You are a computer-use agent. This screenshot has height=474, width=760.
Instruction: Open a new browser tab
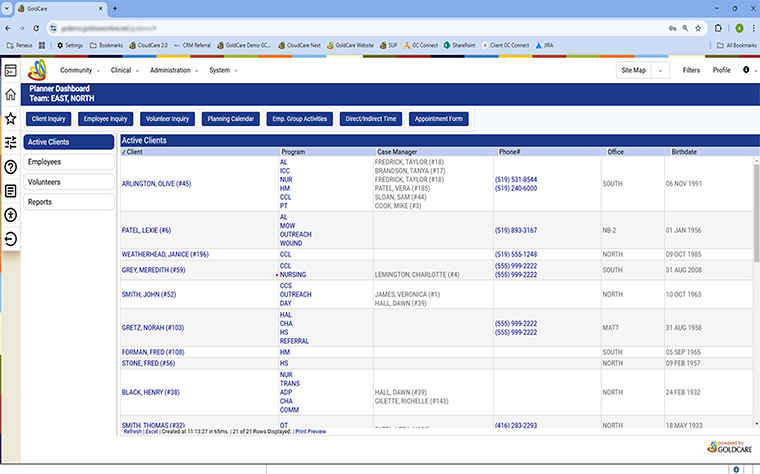[115, 8]
